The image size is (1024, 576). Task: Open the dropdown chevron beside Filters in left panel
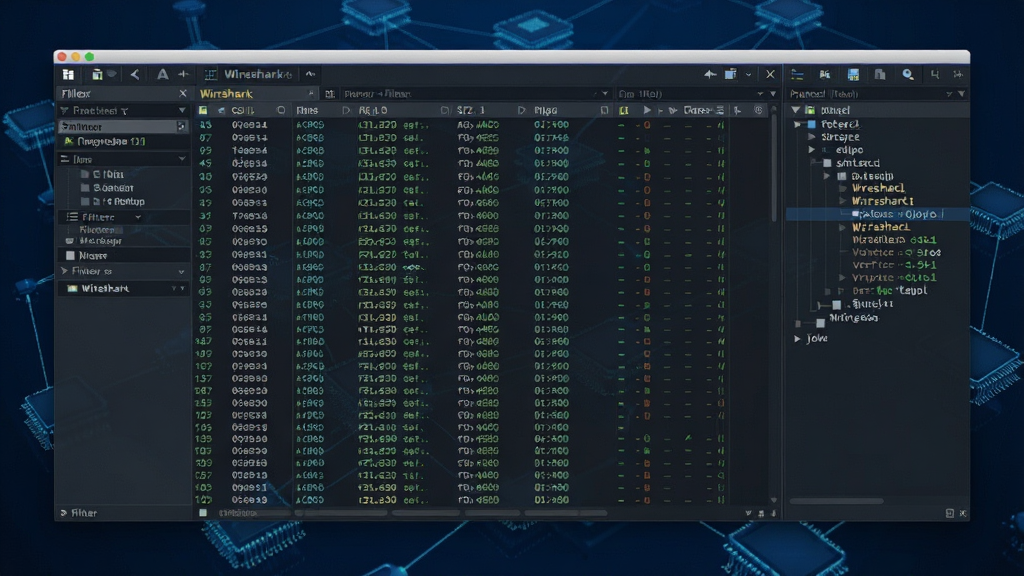tap(138, 217)
